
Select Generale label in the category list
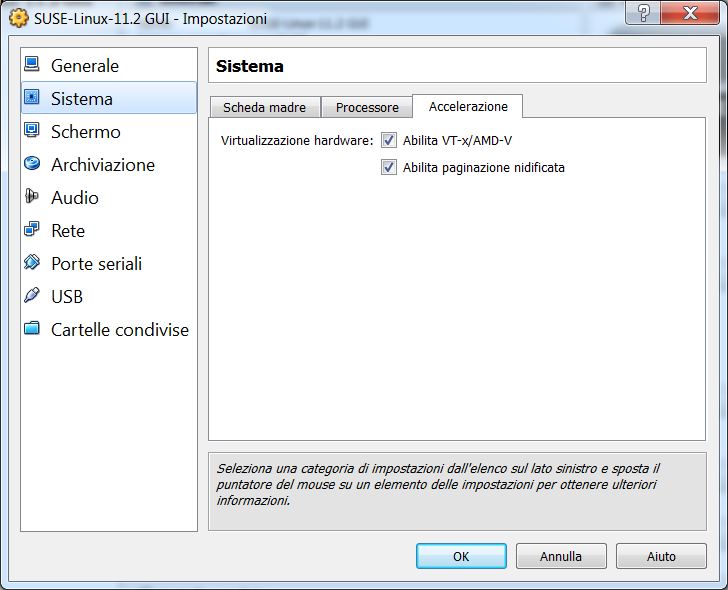click(85, 66)
